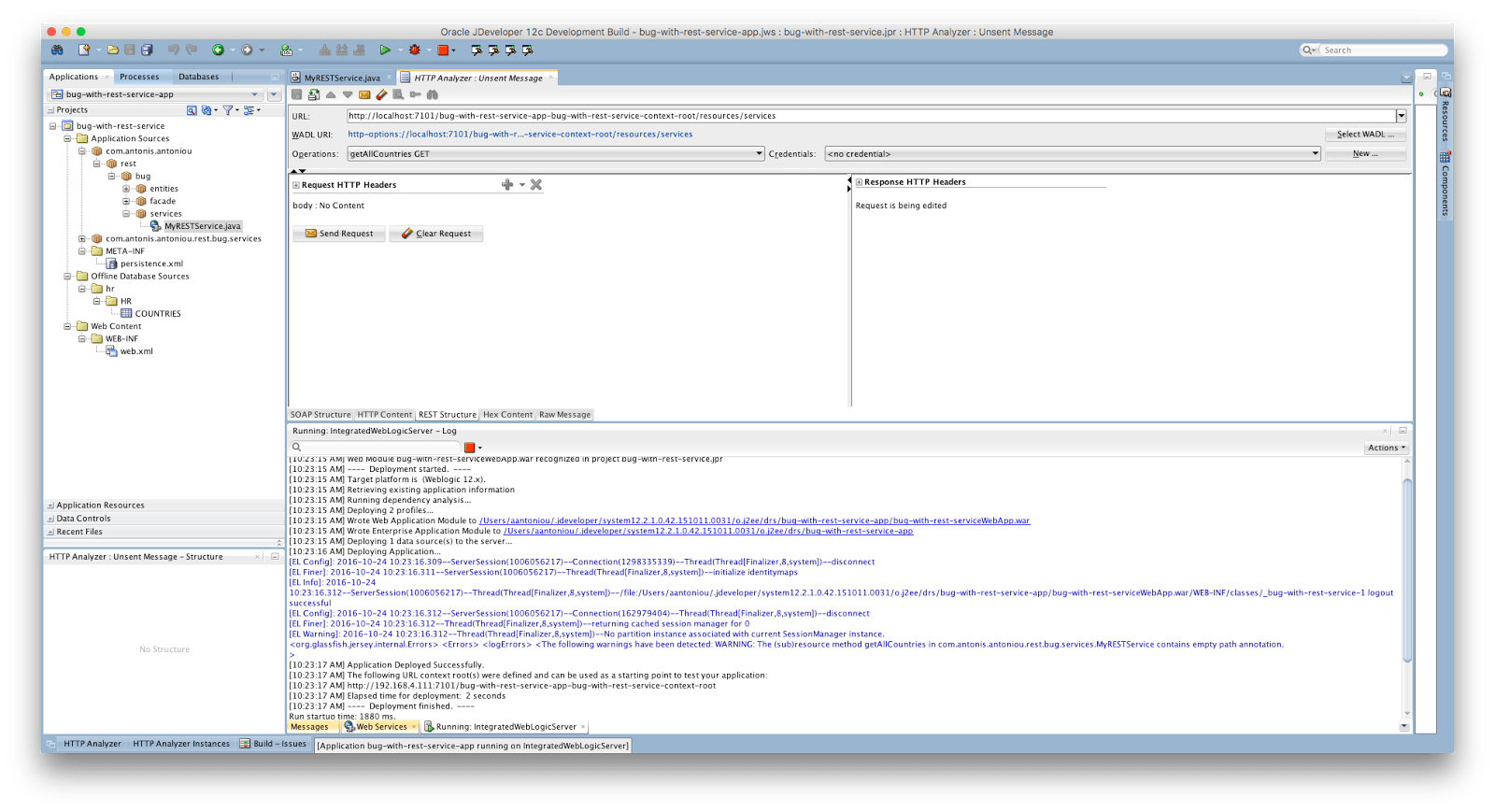Screen dimensions: 1495x812
Task: Switch to the Messages log tab
Action: click(x=309, y=727)
